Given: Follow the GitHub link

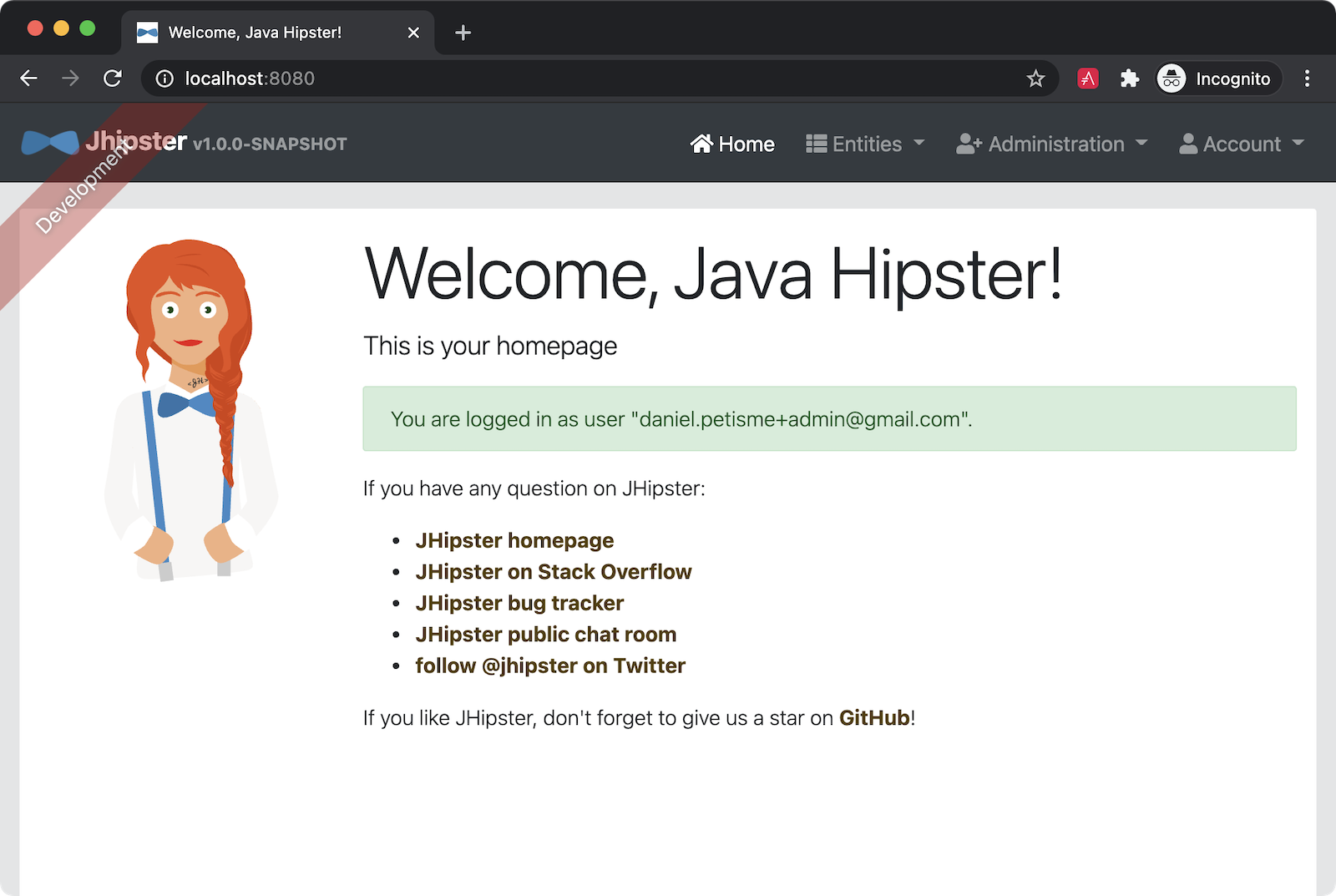Looking at the screenshot, I should pos(873,718).
